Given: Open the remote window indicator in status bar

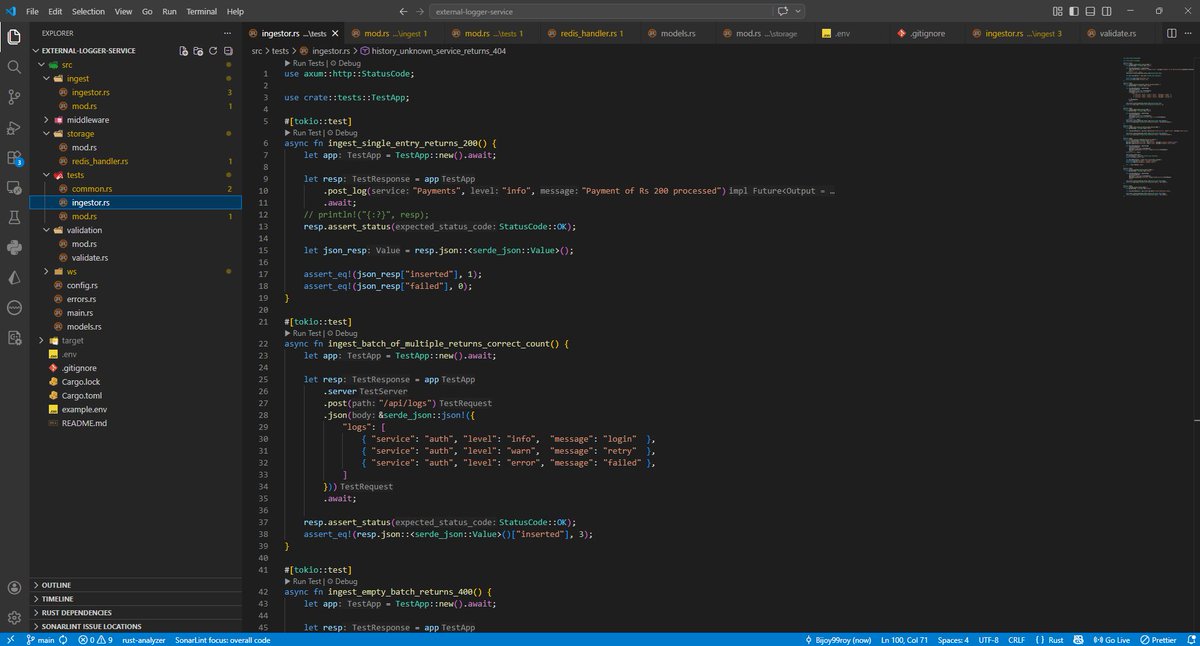Looking at the screenshot, I should pos(10,639).
